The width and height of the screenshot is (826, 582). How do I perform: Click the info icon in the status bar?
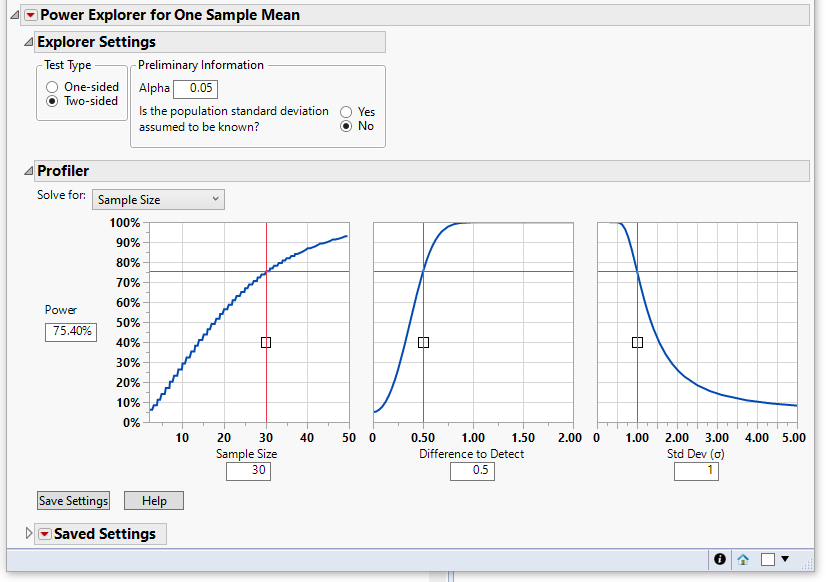(x=719, y=559)
